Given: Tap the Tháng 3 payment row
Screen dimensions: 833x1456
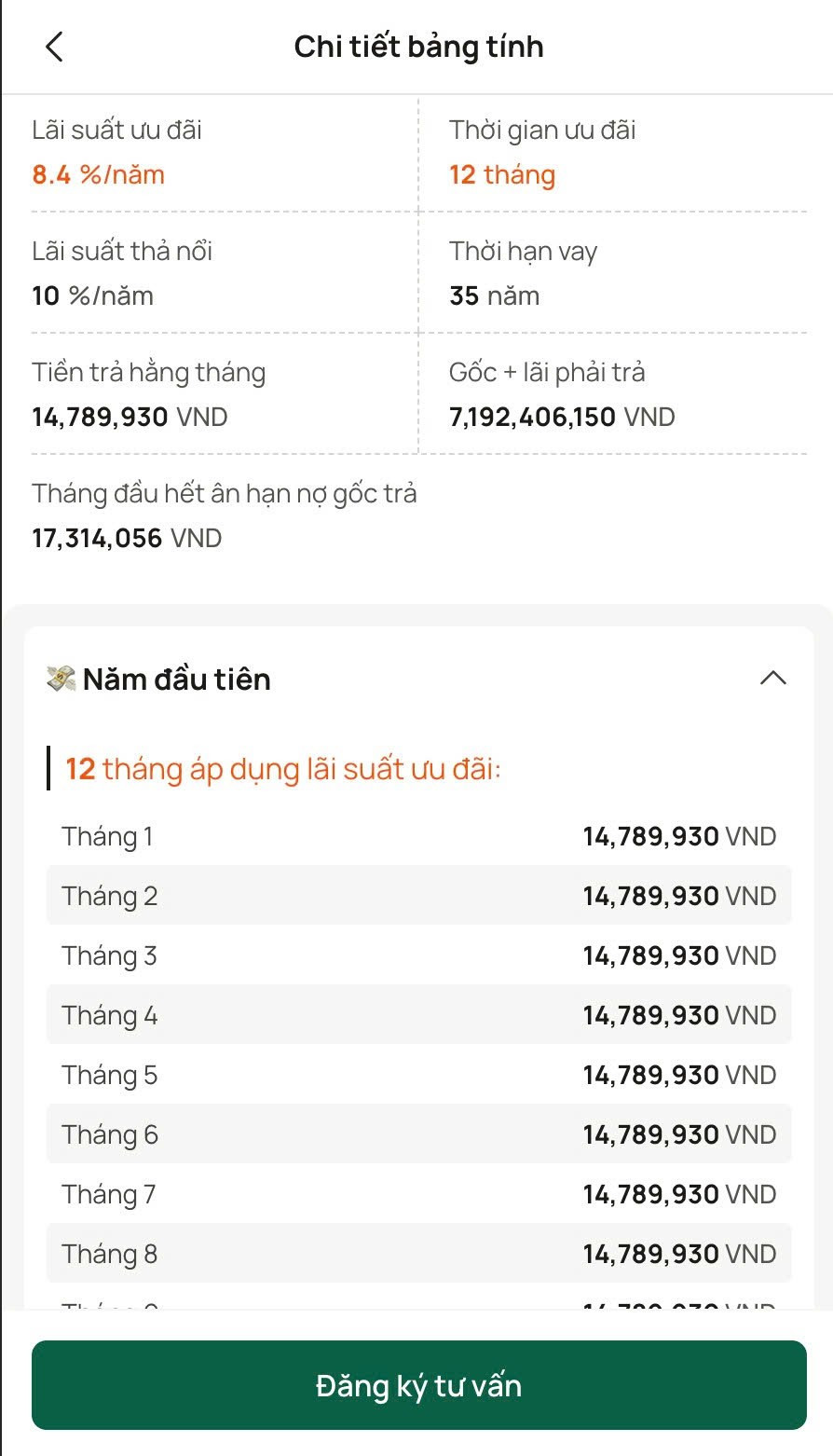Looking at the screenshot, I should tap(418, 955).
